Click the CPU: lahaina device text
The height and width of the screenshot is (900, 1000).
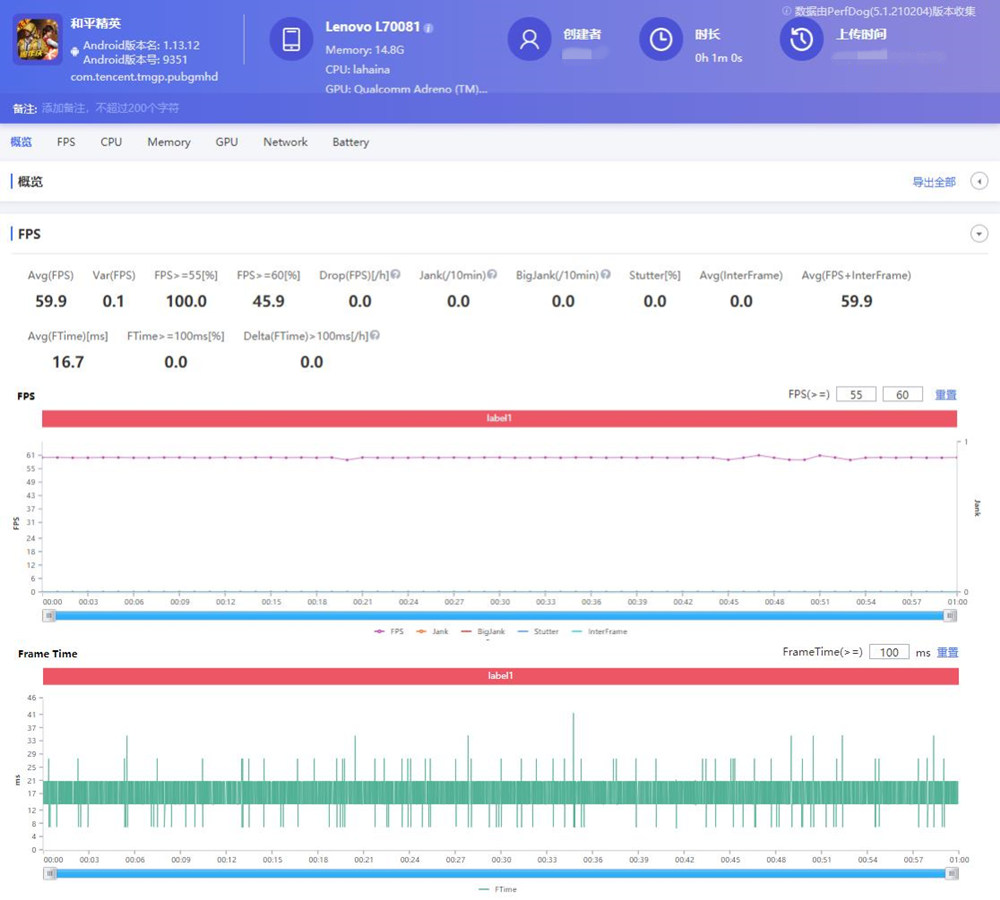coord(358,69)
